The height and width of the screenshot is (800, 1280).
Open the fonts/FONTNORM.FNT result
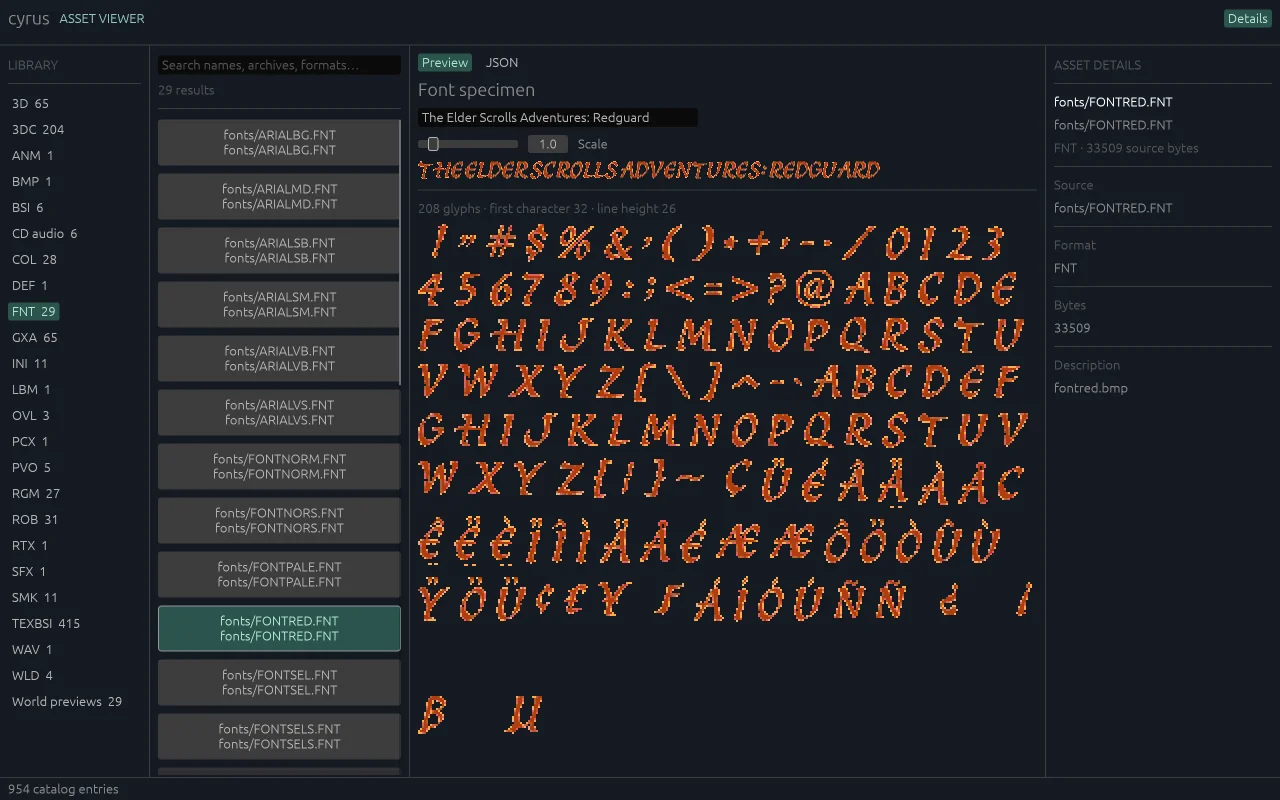279,466
